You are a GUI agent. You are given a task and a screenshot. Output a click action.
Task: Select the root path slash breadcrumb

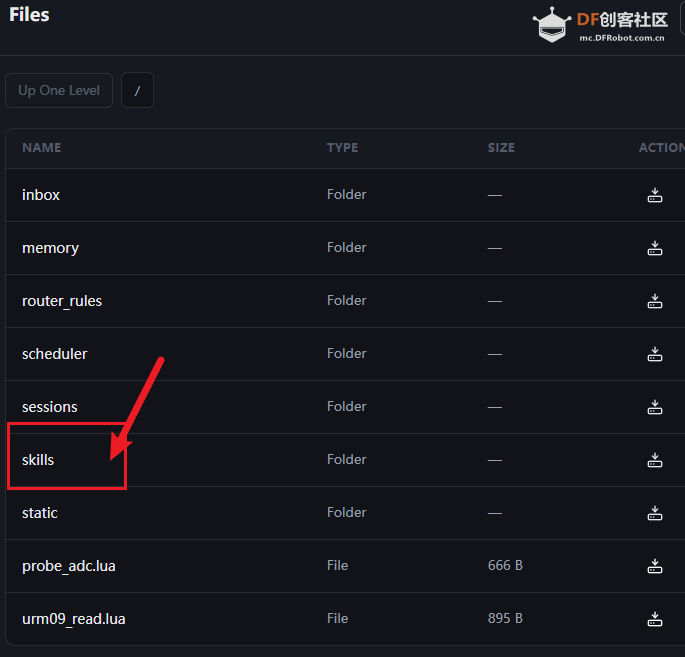[x=137, y=90]
